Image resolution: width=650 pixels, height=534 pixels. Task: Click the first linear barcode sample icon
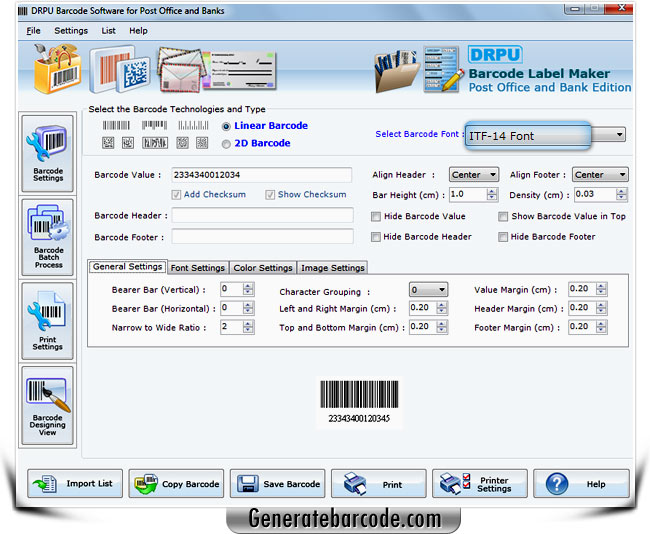tap(116, 125)
